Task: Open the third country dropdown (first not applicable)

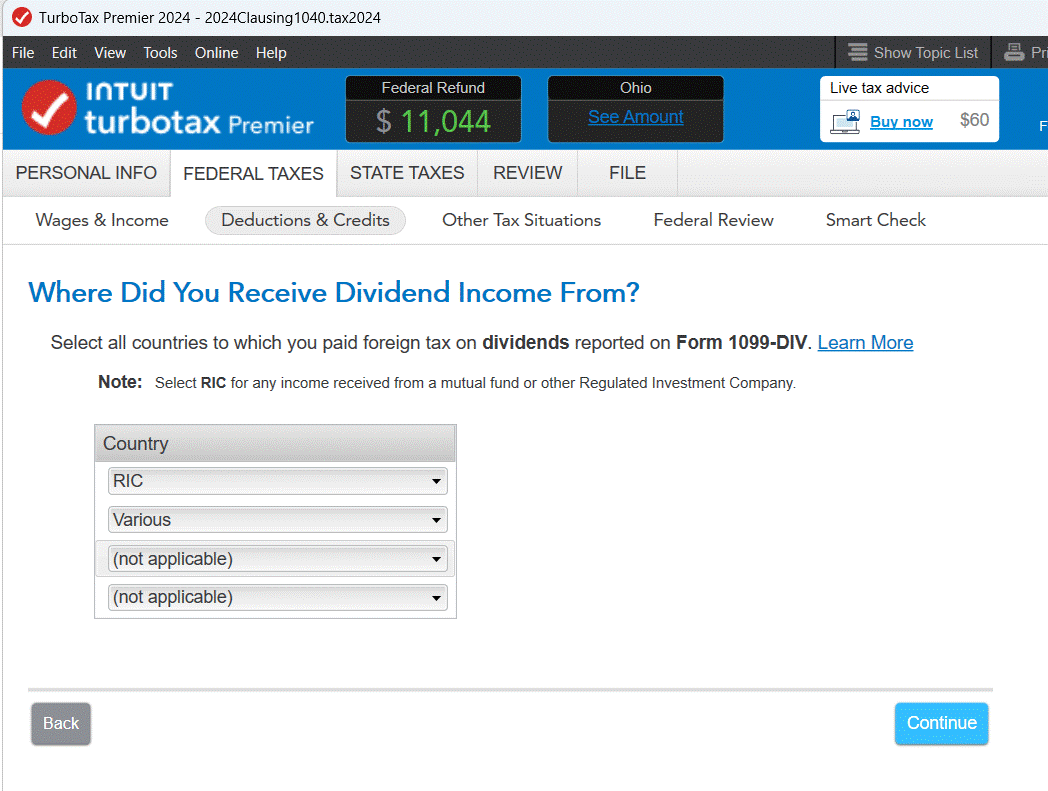Action: point(277,559)
